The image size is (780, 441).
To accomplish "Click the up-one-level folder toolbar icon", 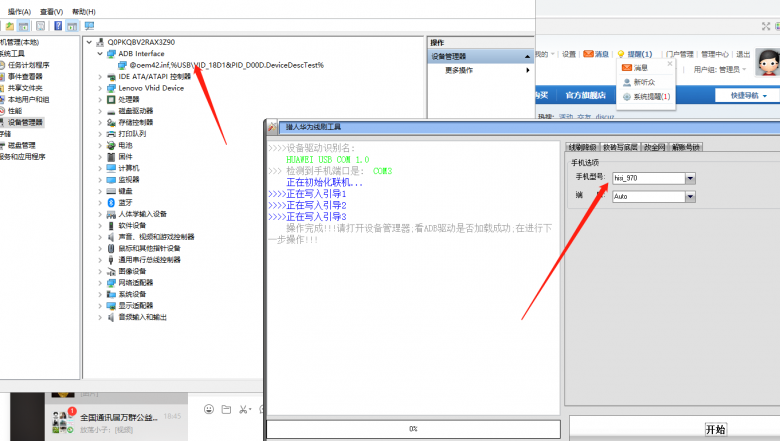I will [9, 26].
